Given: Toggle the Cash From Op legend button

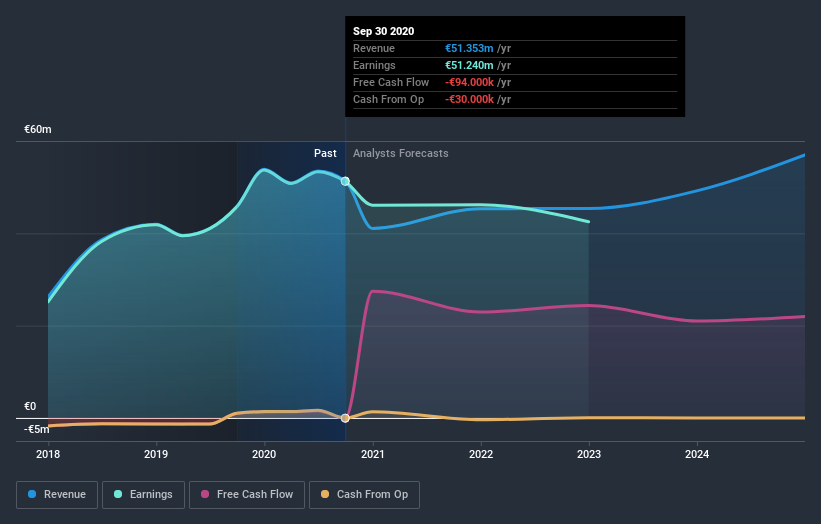Looking at the screenshot, I should [364, 495].
